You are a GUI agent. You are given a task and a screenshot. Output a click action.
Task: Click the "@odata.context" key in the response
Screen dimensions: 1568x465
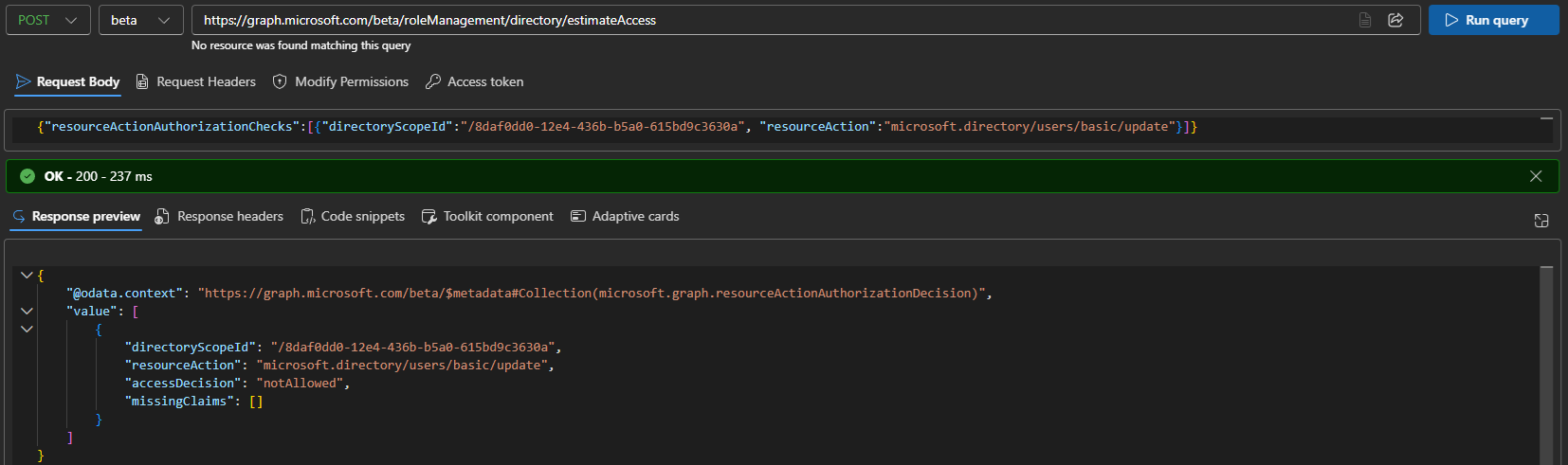124,294
